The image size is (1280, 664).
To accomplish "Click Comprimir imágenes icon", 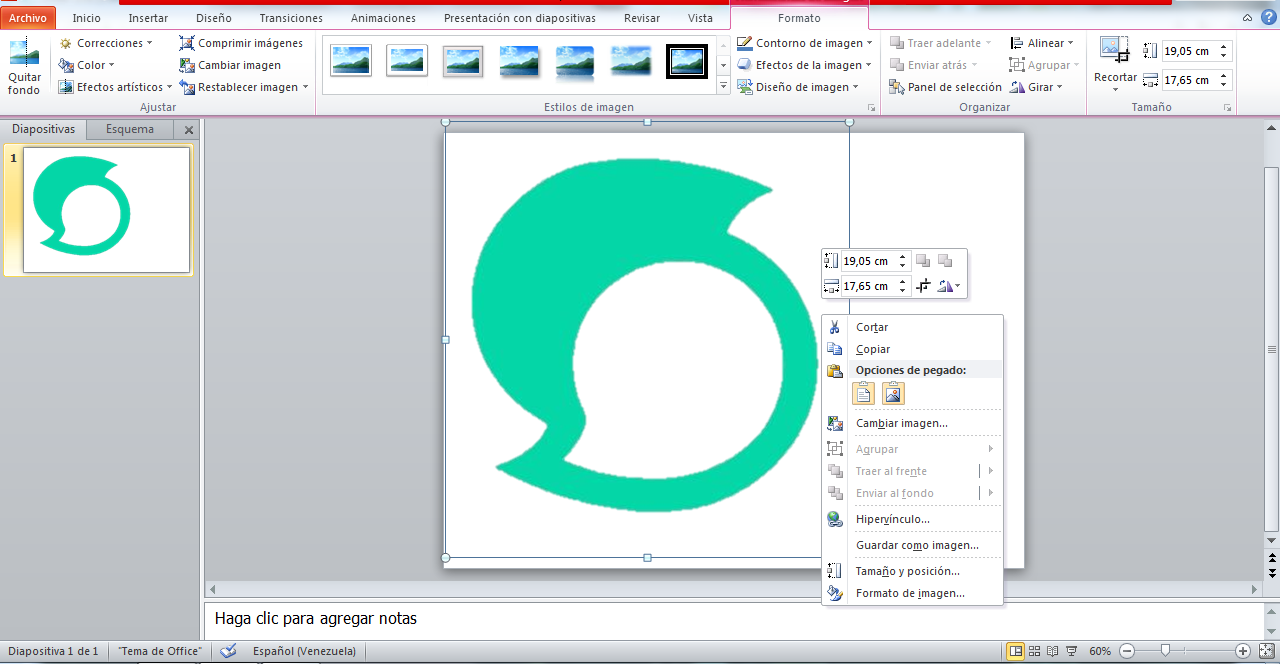I will click(187, 43).
